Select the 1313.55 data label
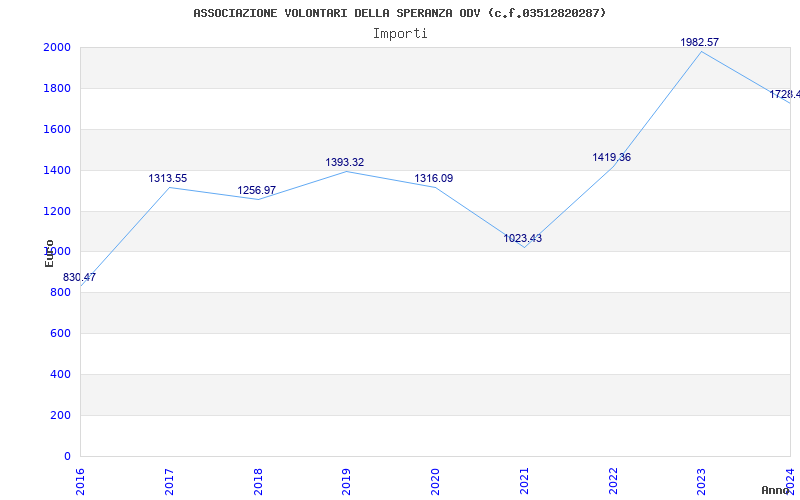This screenshot has width=800, height=500. coord(168,179)
